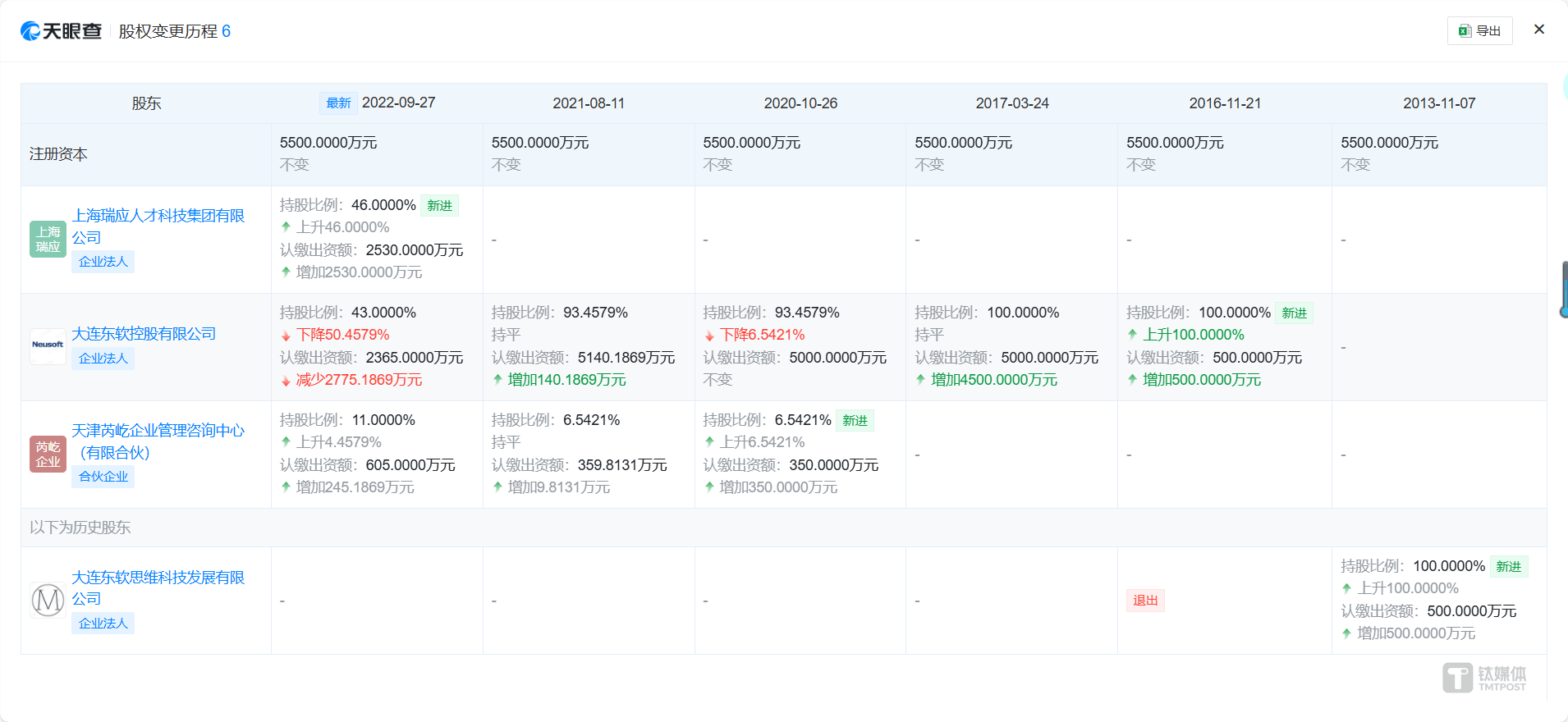Screen dimensions: 1568x722
Task: Click the 大连东软思维 circular M logo
Action: 48,600
